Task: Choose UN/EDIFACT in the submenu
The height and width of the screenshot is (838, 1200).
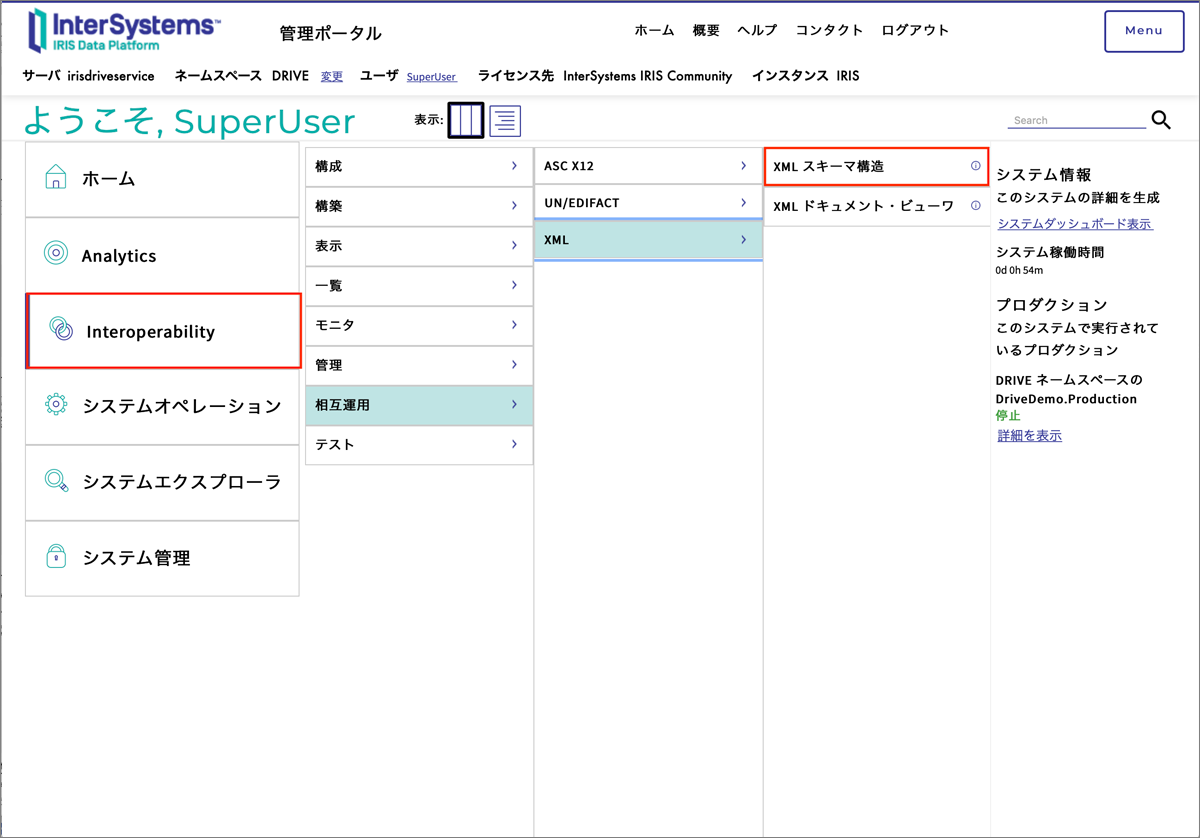Action: (648, 203)
